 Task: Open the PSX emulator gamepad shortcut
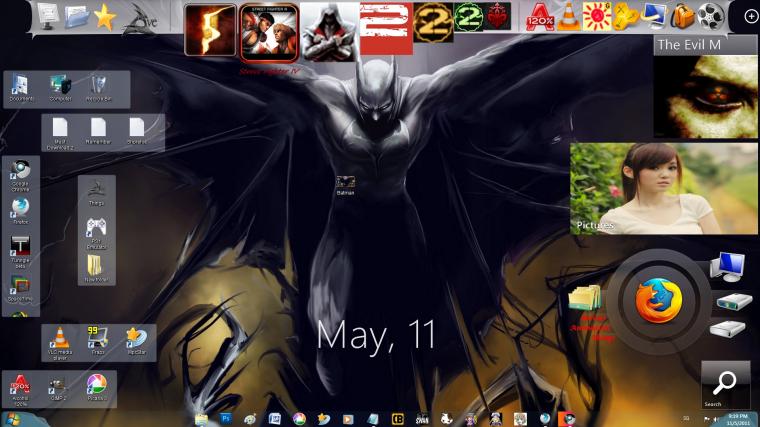click(x=96, y=233)
